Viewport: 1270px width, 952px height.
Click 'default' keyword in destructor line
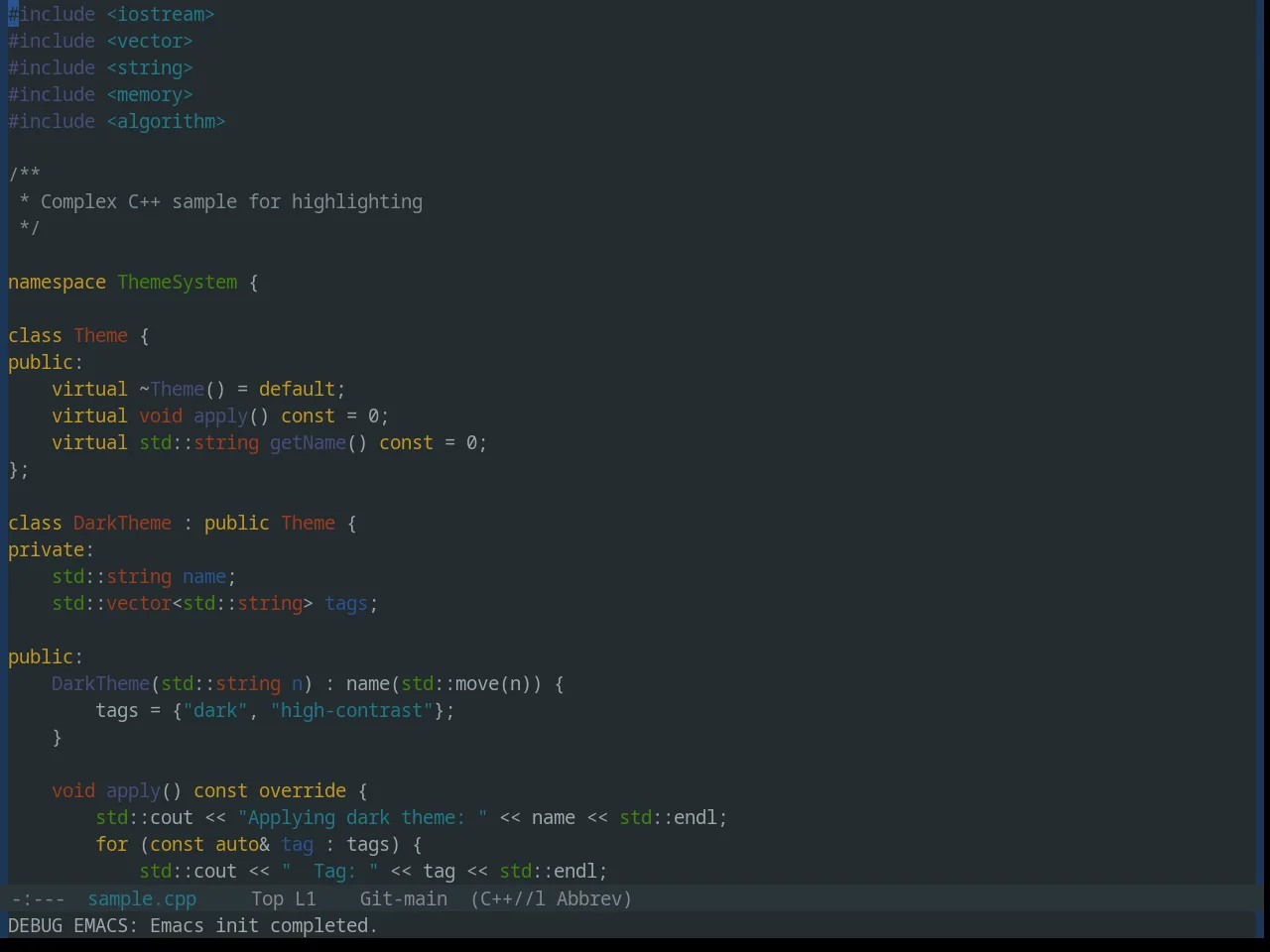point(297,390)
